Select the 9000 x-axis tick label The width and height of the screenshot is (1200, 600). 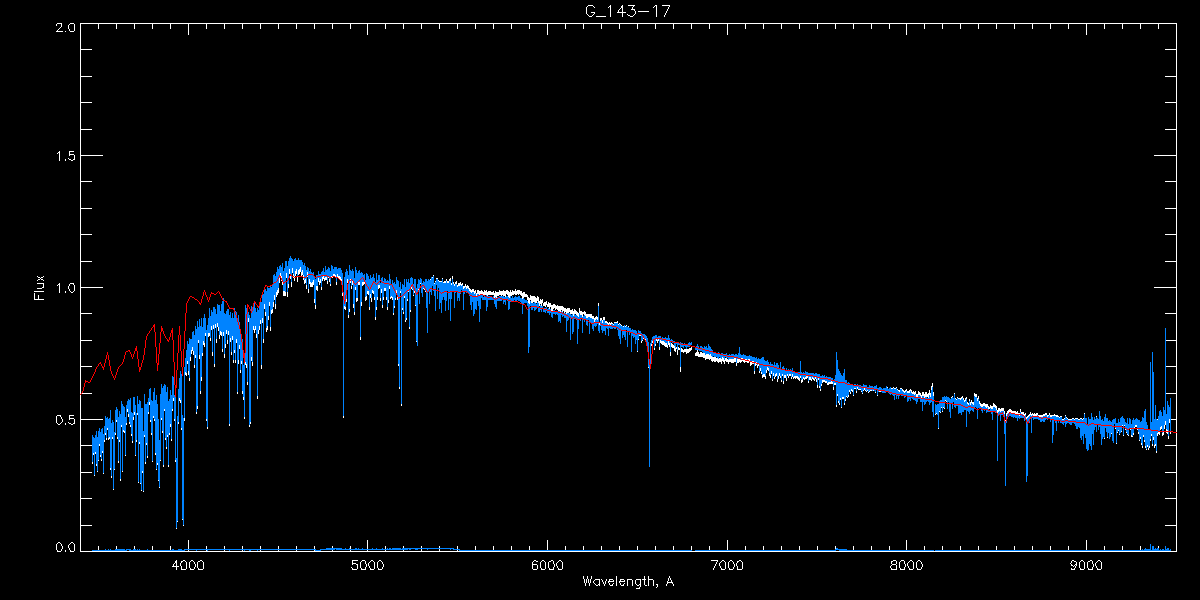[x=1087, y=565]
